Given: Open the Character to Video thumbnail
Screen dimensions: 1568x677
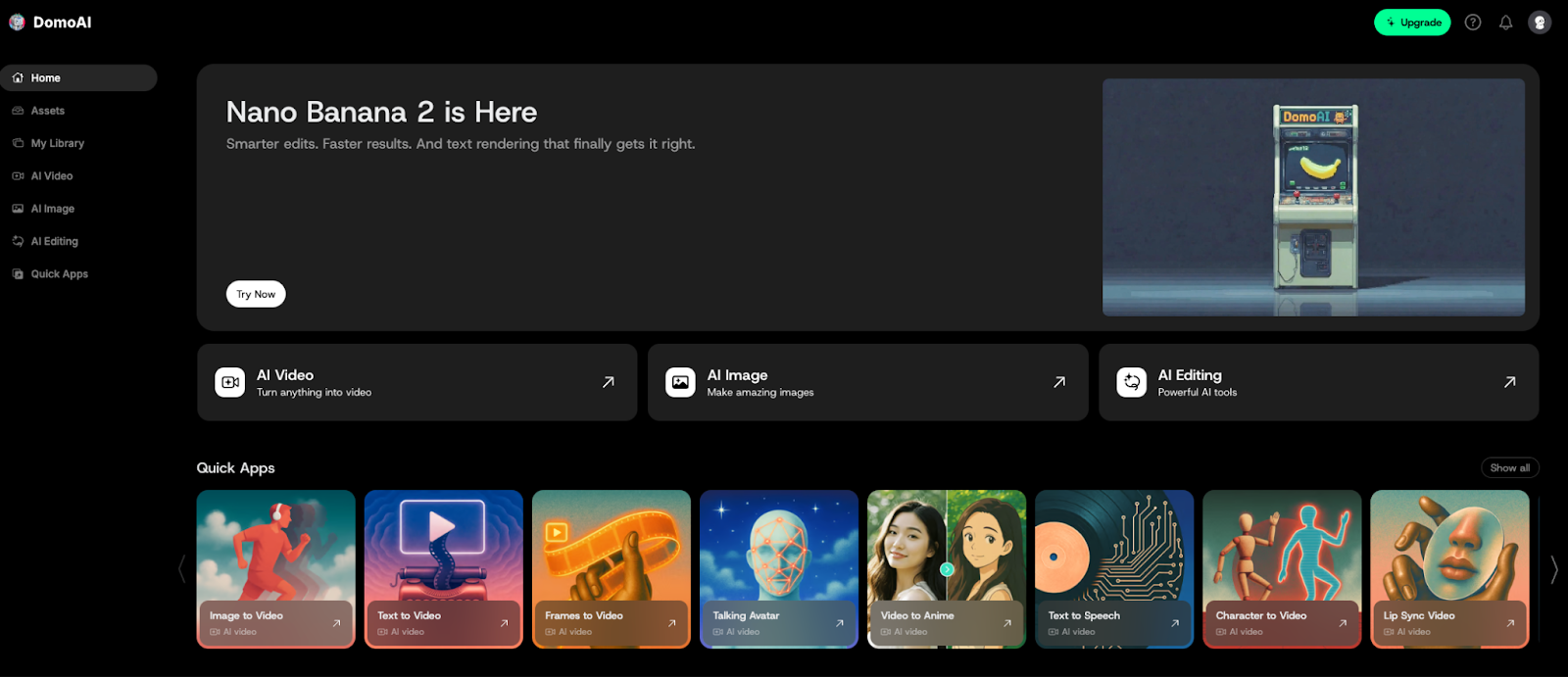Looking at the screenshot, I should tap(1282, 569).
